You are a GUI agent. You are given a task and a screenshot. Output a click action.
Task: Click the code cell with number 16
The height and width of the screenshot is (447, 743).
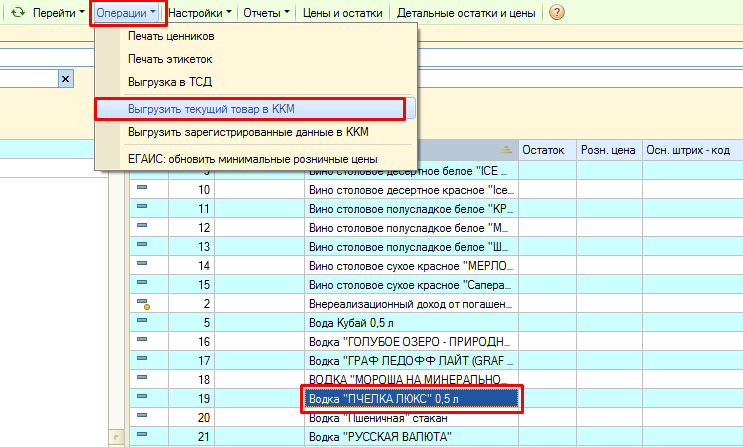(191, 342)
